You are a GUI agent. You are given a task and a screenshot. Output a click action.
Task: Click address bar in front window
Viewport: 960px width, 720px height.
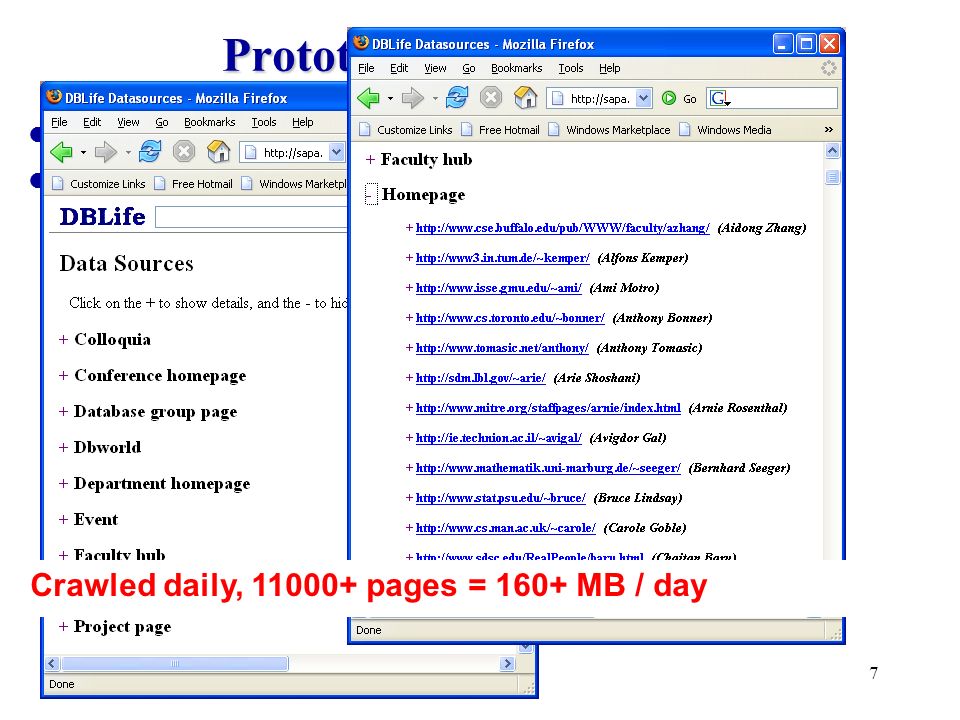click(598, 98)
